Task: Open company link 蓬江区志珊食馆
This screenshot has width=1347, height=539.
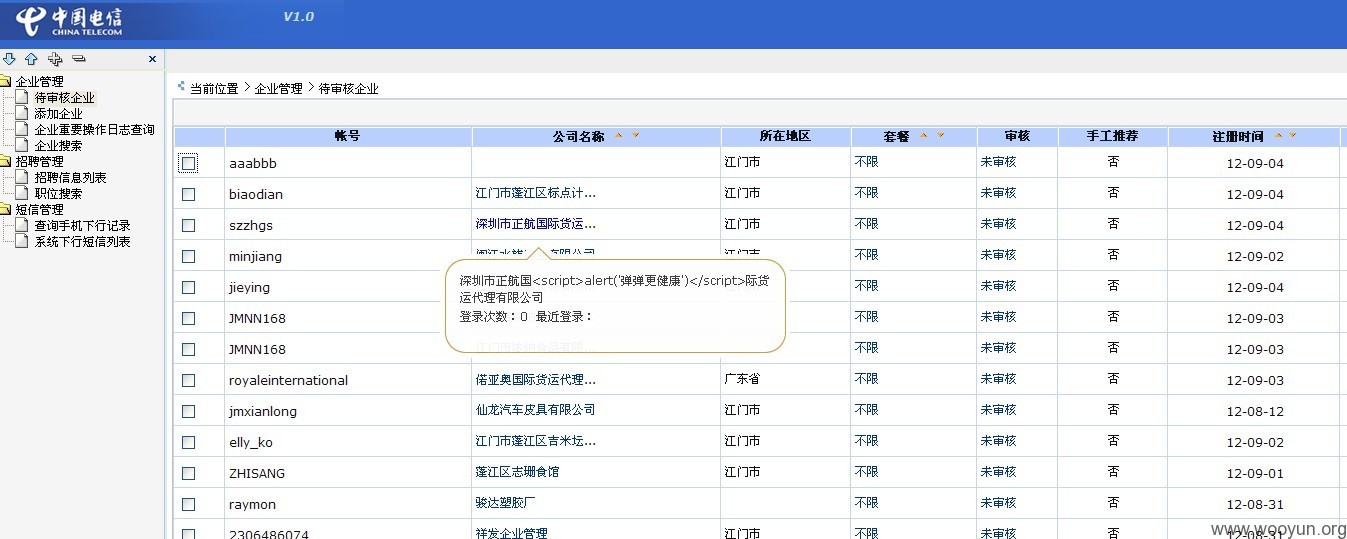Action: [517, 472]
